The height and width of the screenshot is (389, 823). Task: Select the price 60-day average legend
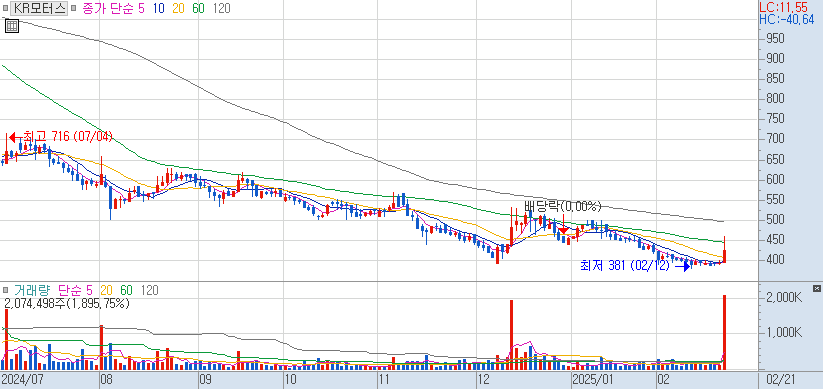[x=198, y=8]
